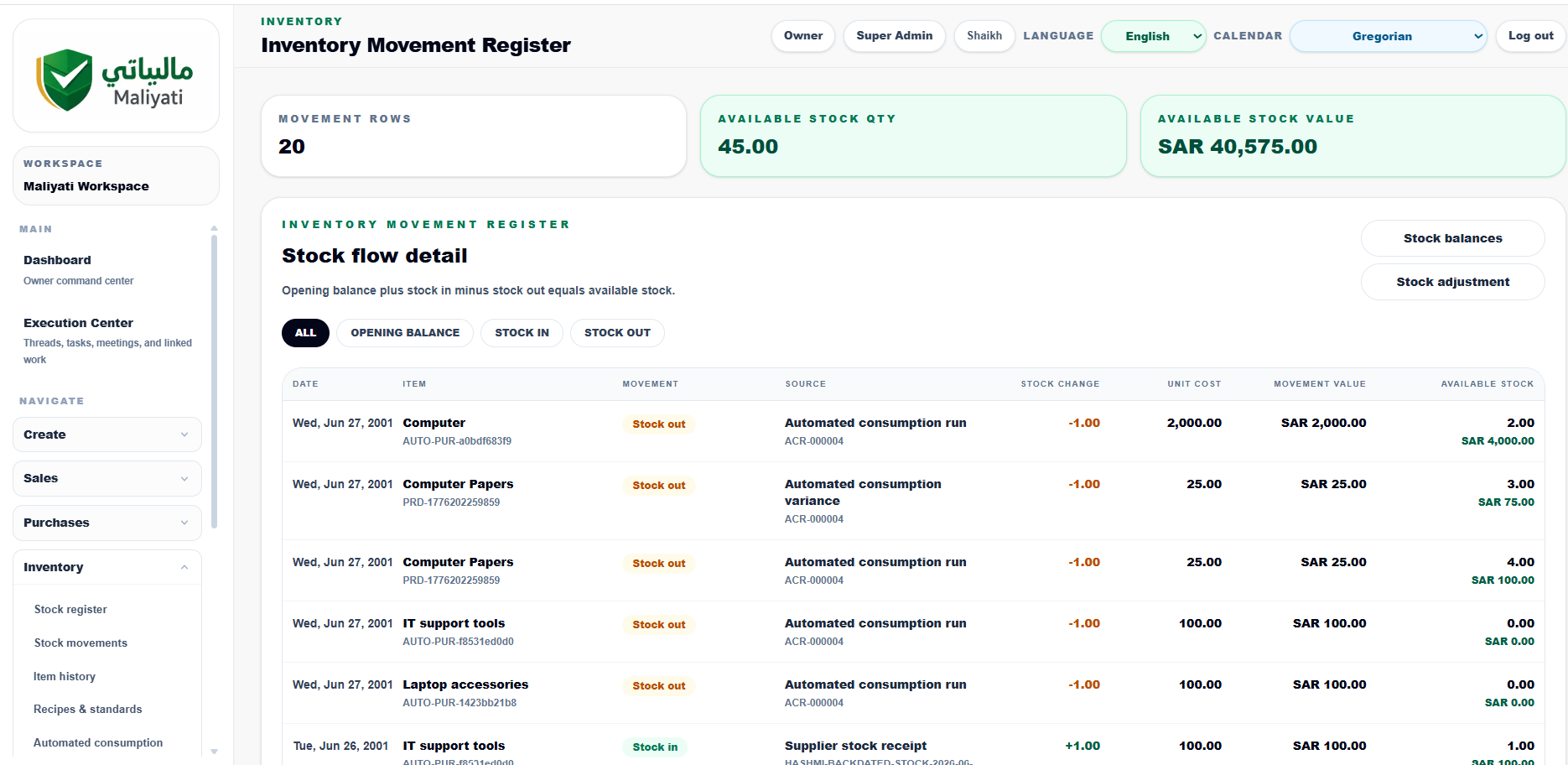
Task: Expand the Create section
Action: point(107,435)
